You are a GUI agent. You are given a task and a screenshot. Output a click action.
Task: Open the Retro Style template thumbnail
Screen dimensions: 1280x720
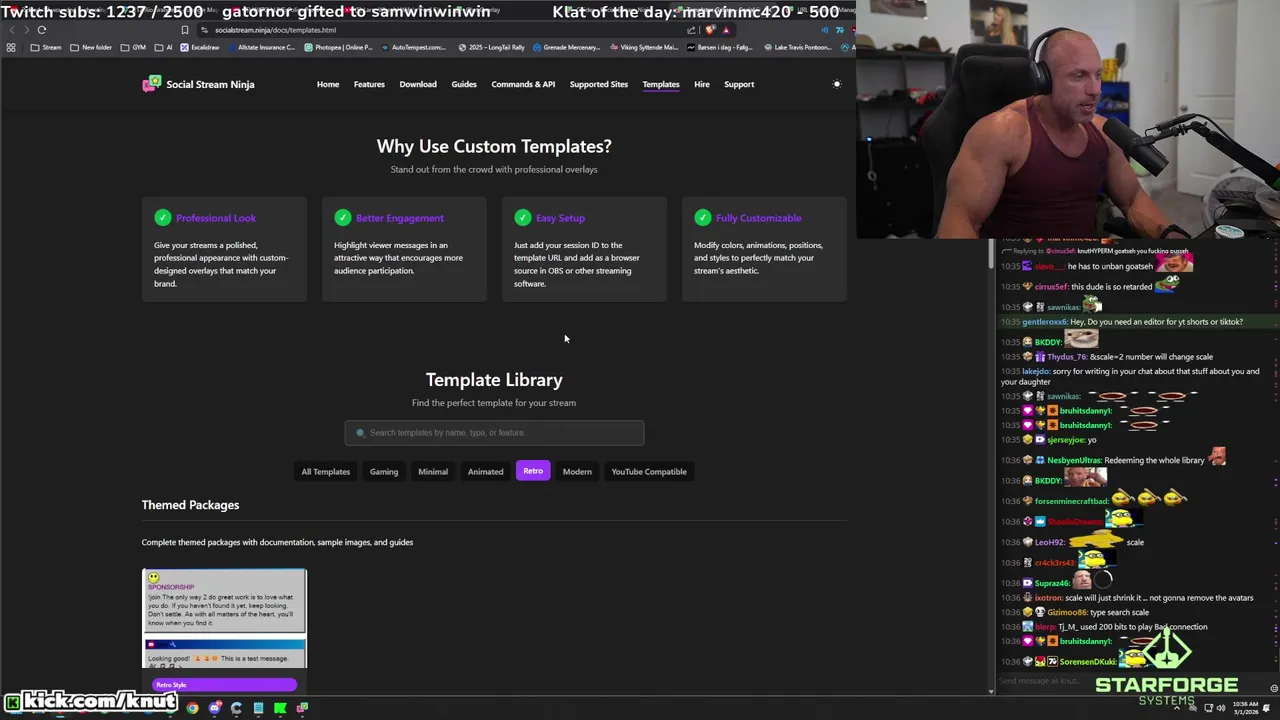coord(224,618)
